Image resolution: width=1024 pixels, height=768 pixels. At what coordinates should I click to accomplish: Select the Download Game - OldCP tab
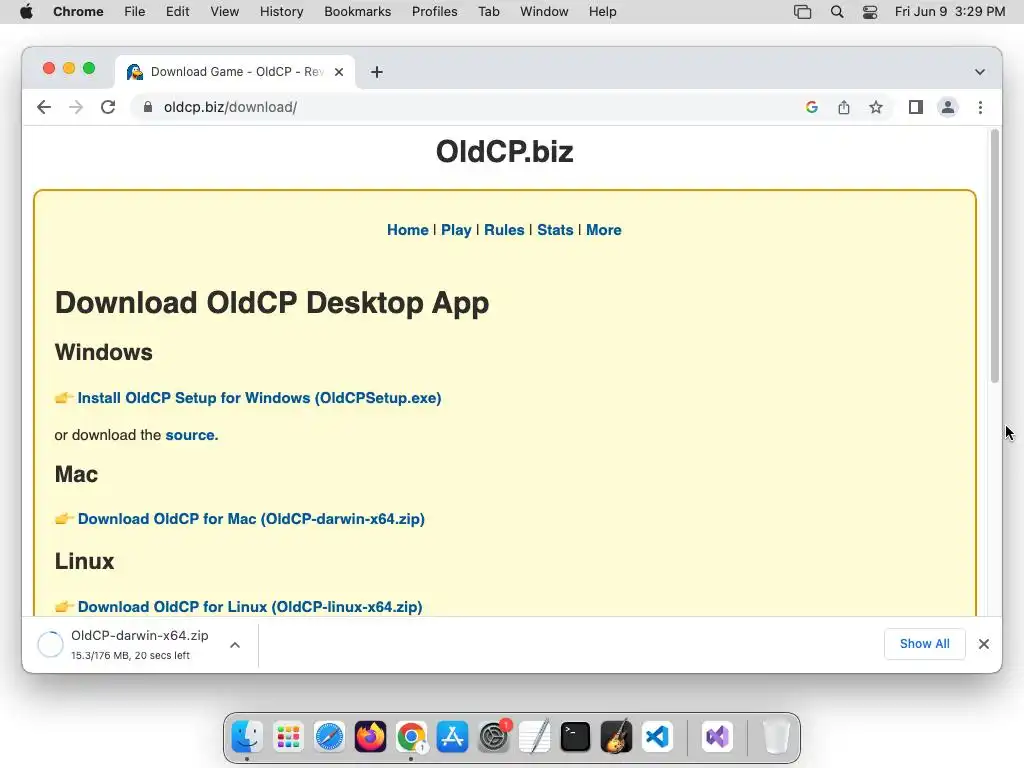point(235,72)
